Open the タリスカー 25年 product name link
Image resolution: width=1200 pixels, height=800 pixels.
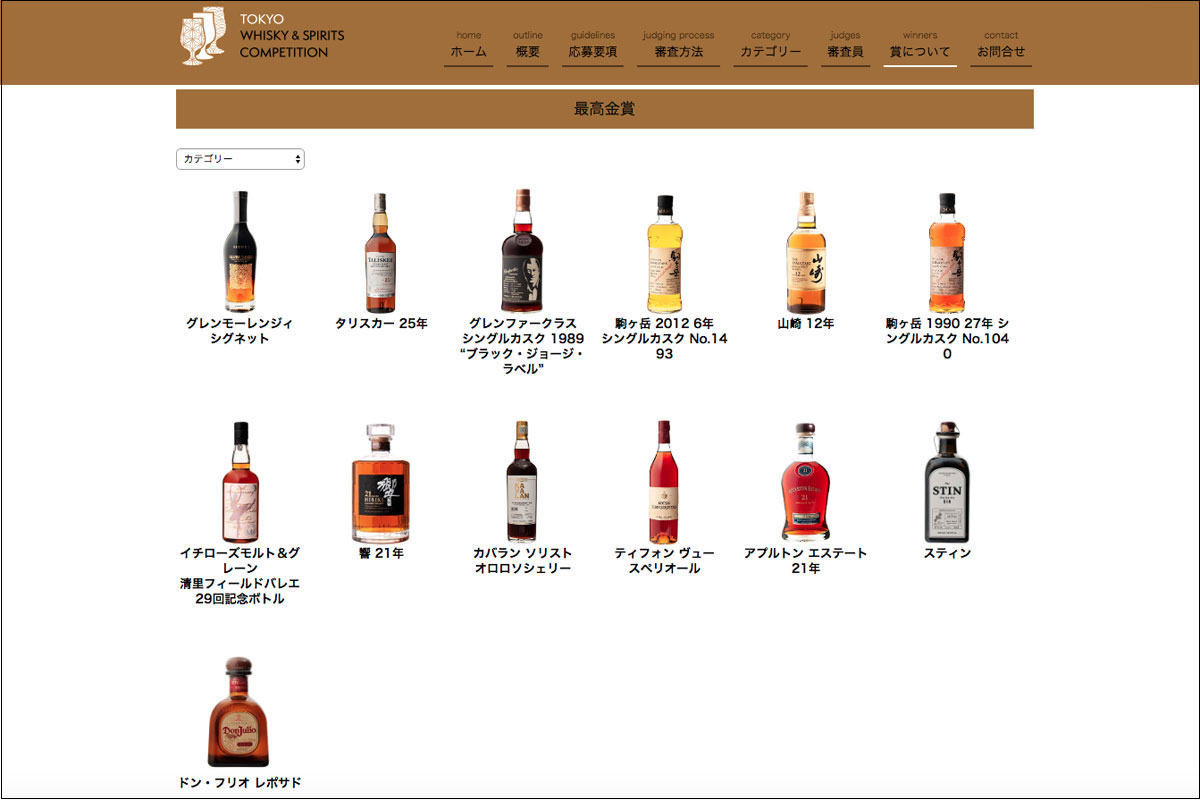pyautogui.click(x=381, y=323)
